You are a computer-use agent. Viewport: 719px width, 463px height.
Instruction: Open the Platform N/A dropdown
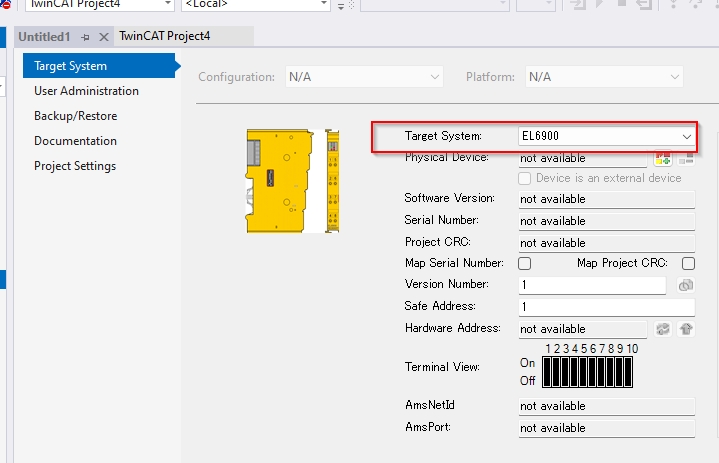[604, 77]
